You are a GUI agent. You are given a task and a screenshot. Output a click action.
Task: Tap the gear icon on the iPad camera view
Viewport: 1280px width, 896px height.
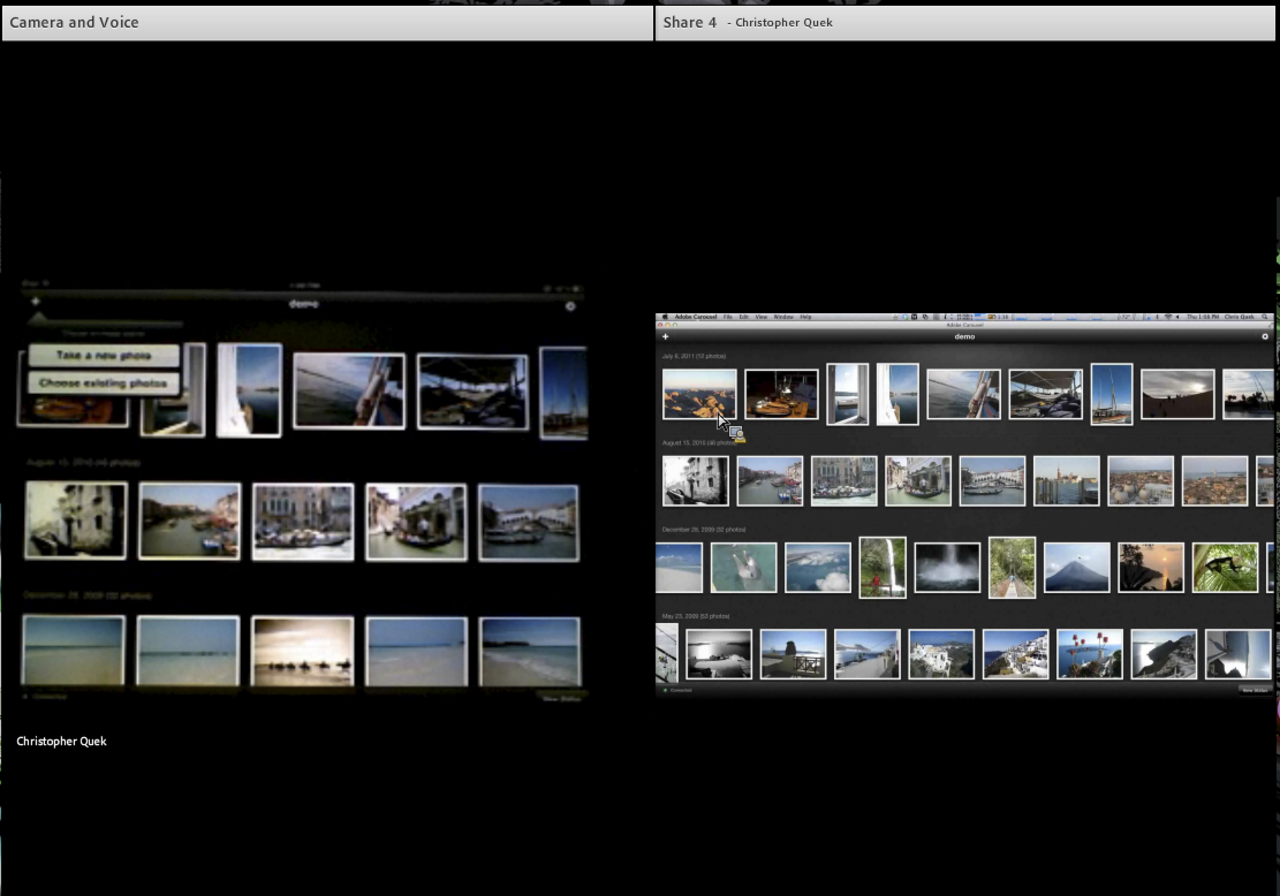570,306
